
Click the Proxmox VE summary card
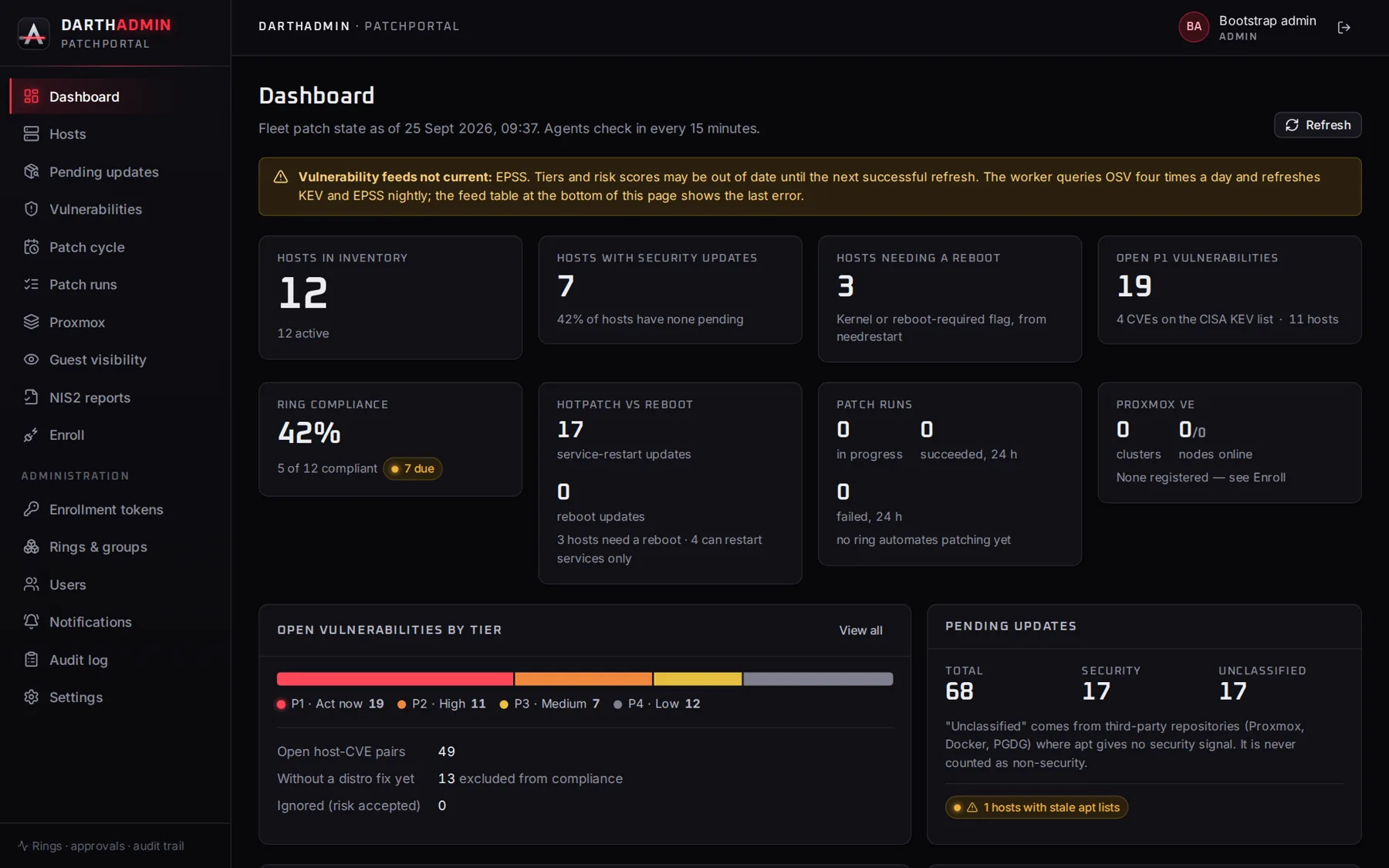(1229, 443)
